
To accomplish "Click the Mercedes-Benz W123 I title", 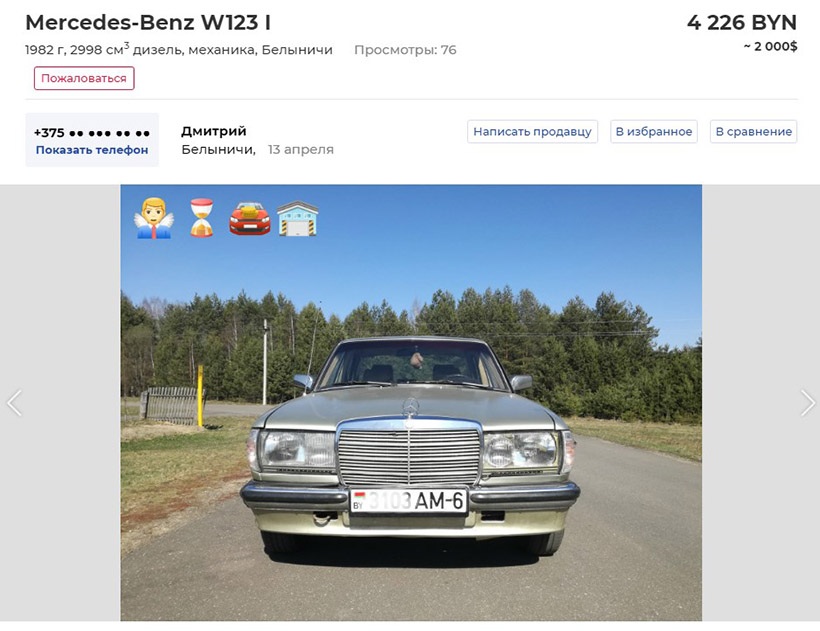I will pyautogui.click(x=148, y=22).
